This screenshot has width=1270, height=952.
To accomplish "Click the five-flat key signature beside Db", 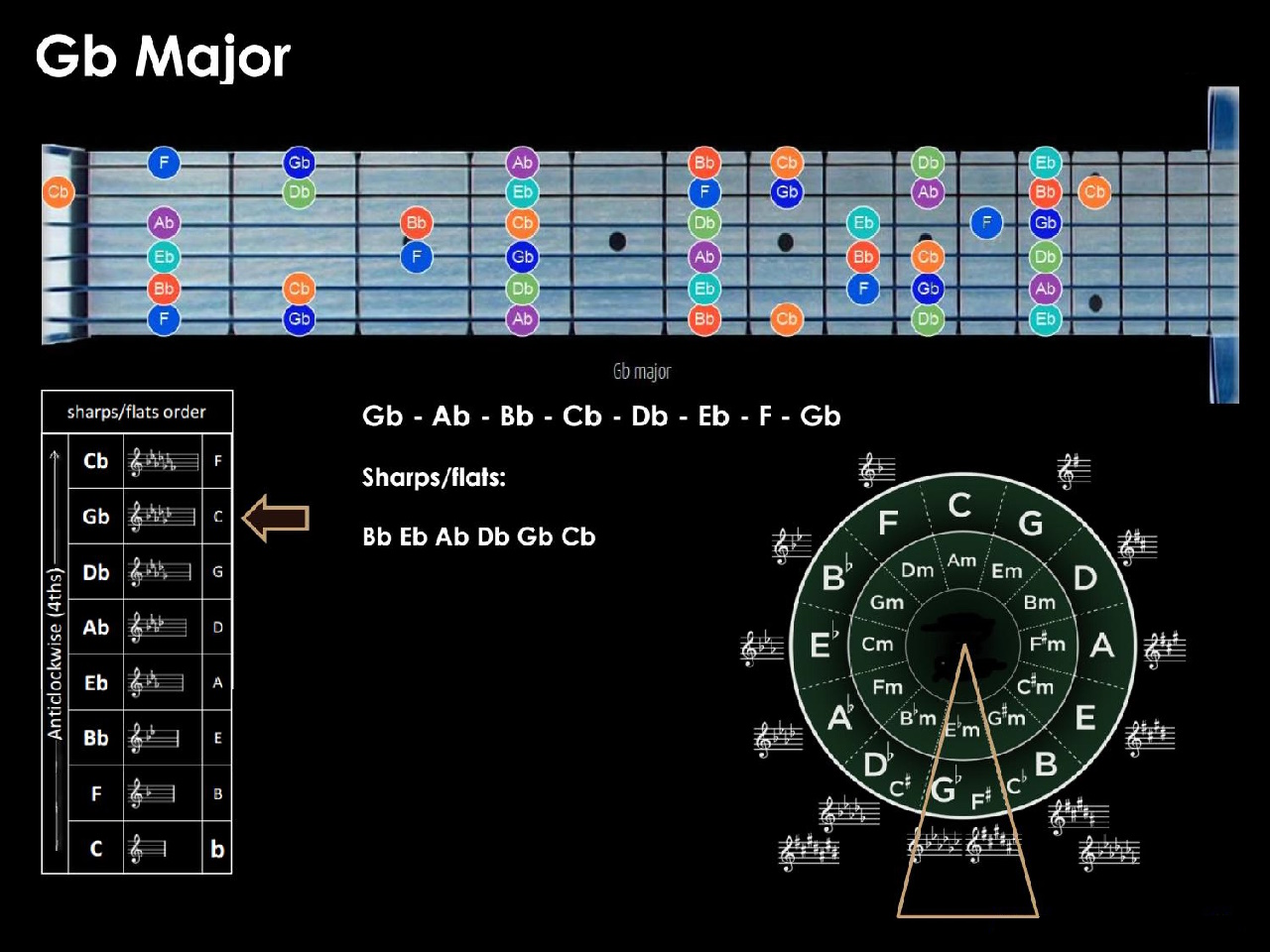I will pyautogui.click(x=848, y=813).
